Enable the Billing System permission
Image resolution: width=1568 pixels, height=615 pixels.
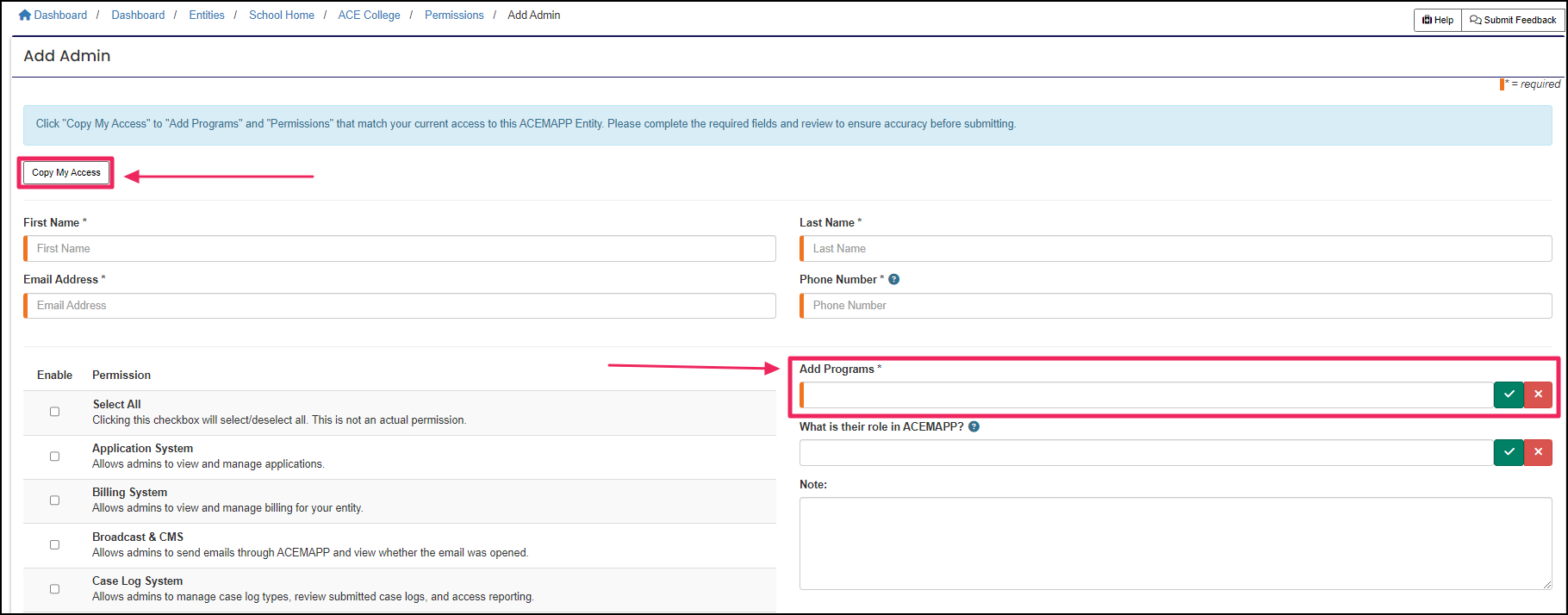coord(54,500)
